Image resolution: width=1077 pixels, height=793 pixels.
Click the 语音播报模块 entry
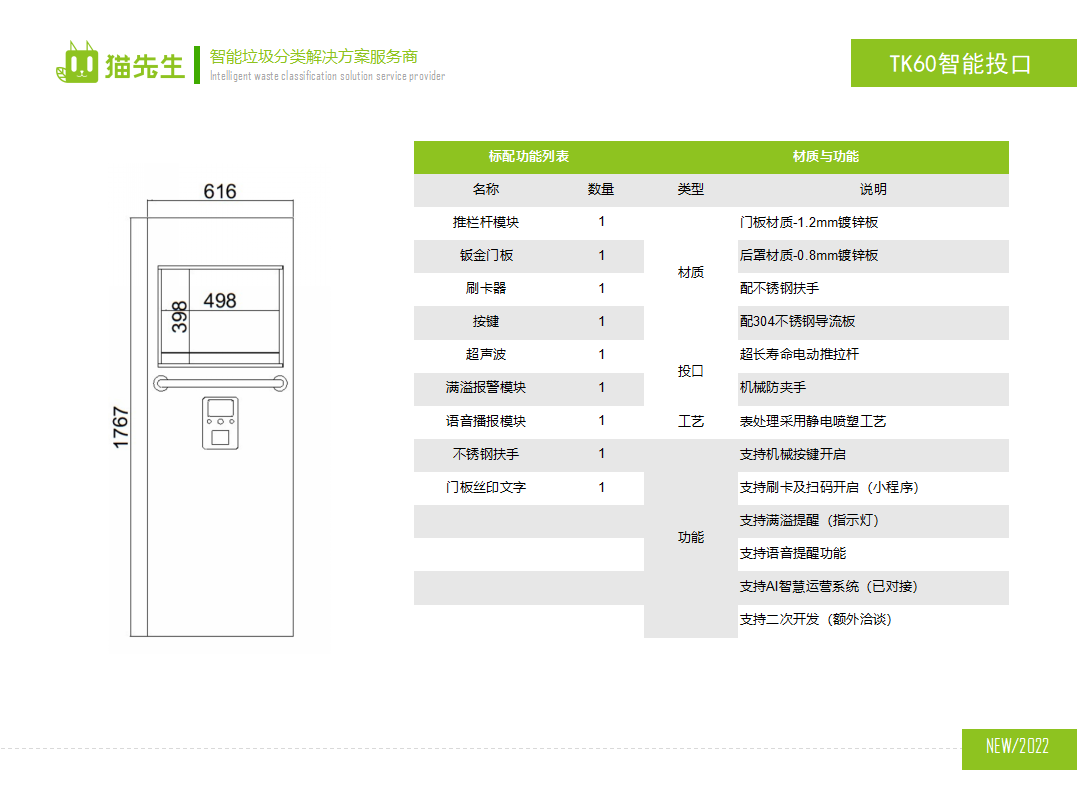coord(486,421)
